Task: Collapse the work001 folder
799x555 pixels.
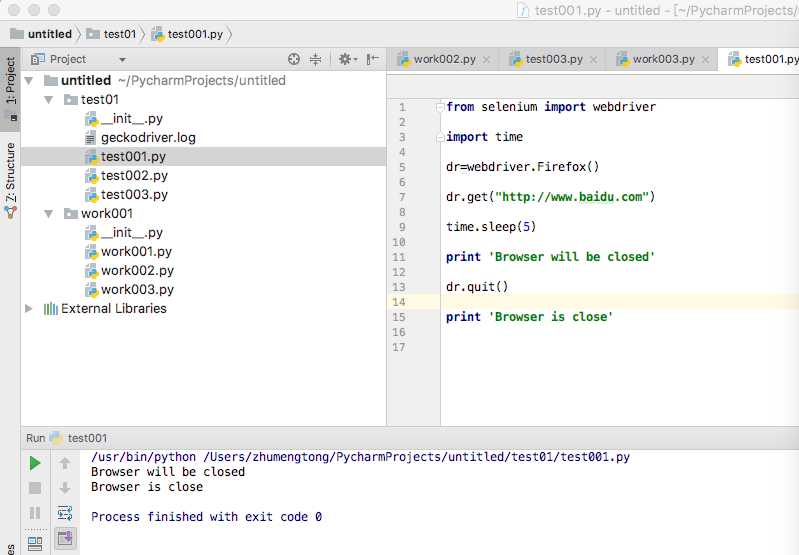Action: click(49, 214)
